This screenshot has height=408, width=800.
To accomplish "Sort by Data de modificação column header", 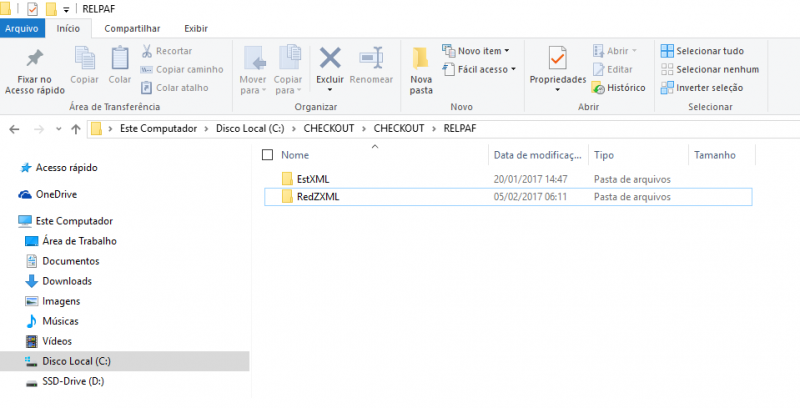I will coord(537,155).
